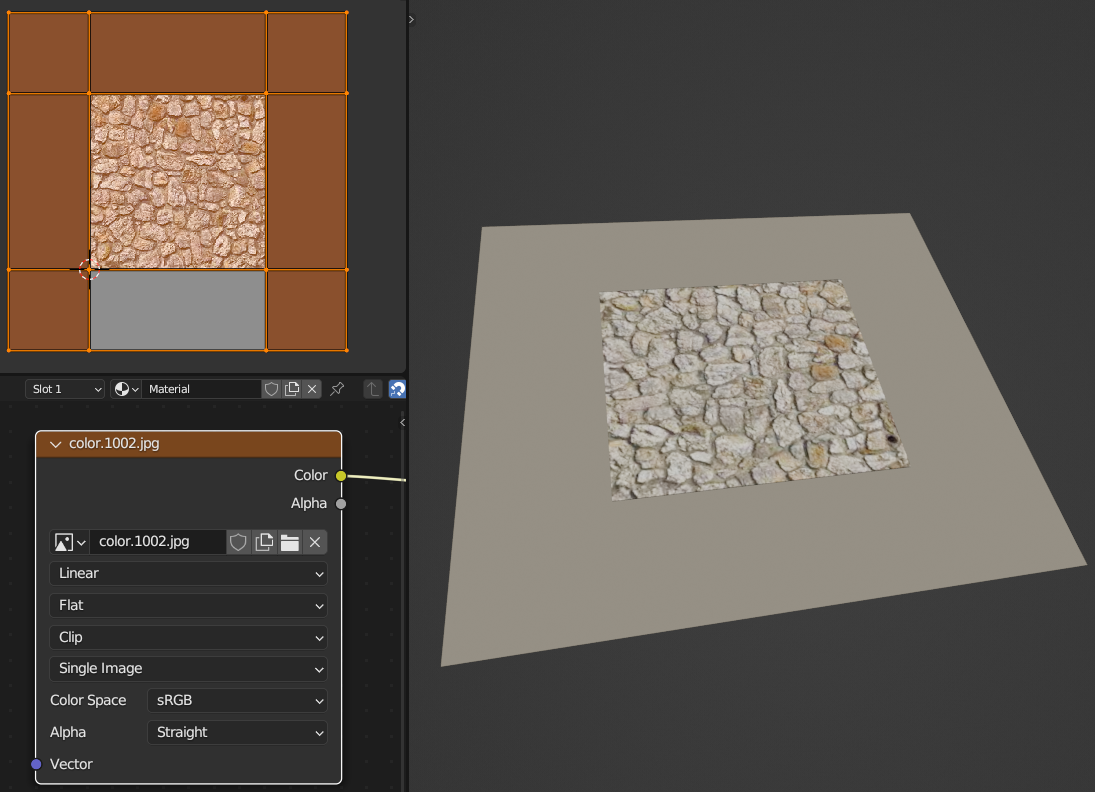Image resolution: width=1095 pixels, height=792 pixels.
Task: Toggle fake user shield beside the Material name
Action: pos(272,389)
